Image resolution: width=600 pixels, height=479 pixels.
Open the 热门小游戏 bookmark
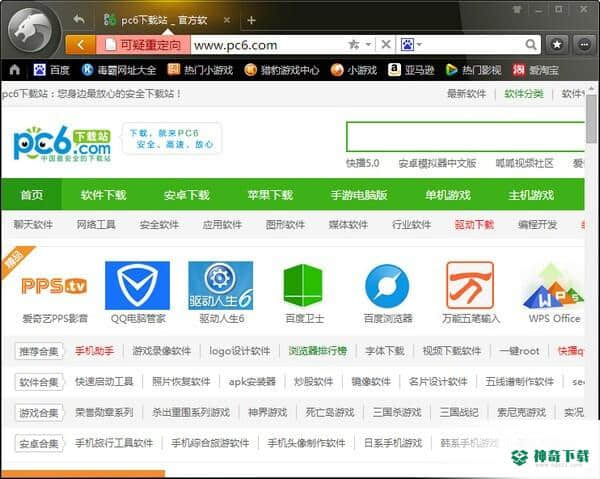201,70
